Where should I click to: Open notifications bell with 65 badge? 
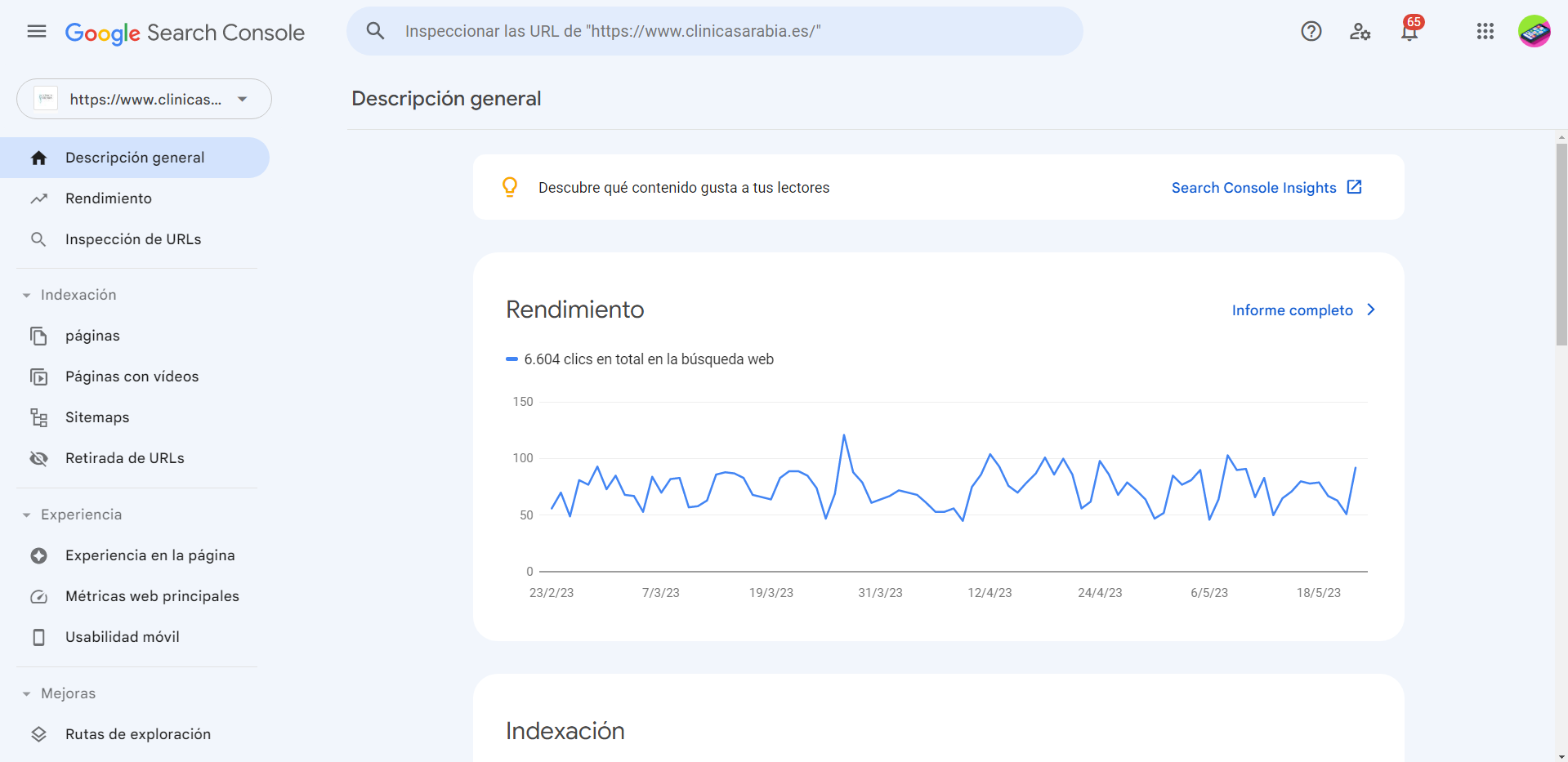[1410, 30]
